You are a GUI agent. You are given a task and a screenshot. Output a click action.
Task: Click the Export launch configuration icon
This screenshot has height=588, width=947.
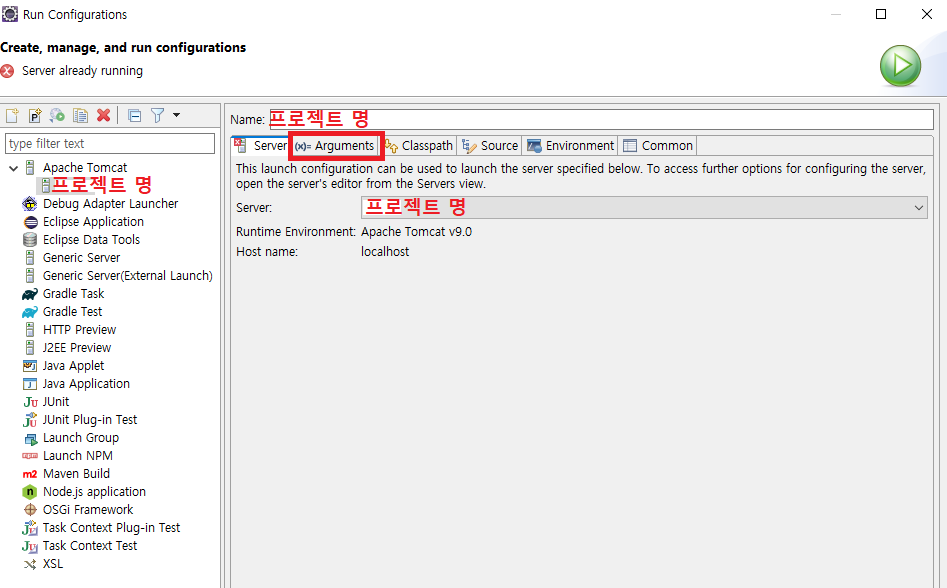coord(57,115)
